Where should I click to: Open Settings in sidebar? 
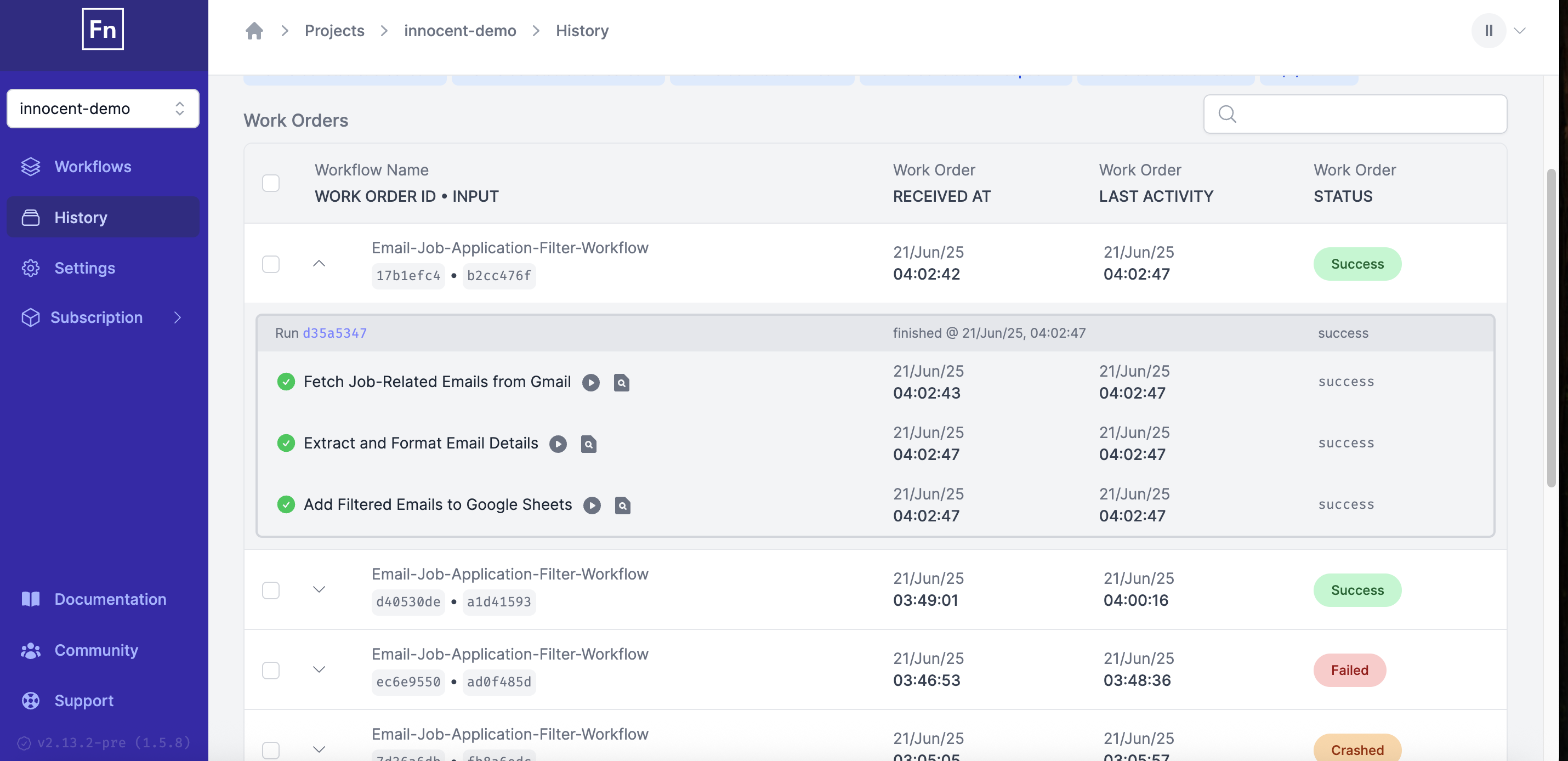[x=103, y=268]
